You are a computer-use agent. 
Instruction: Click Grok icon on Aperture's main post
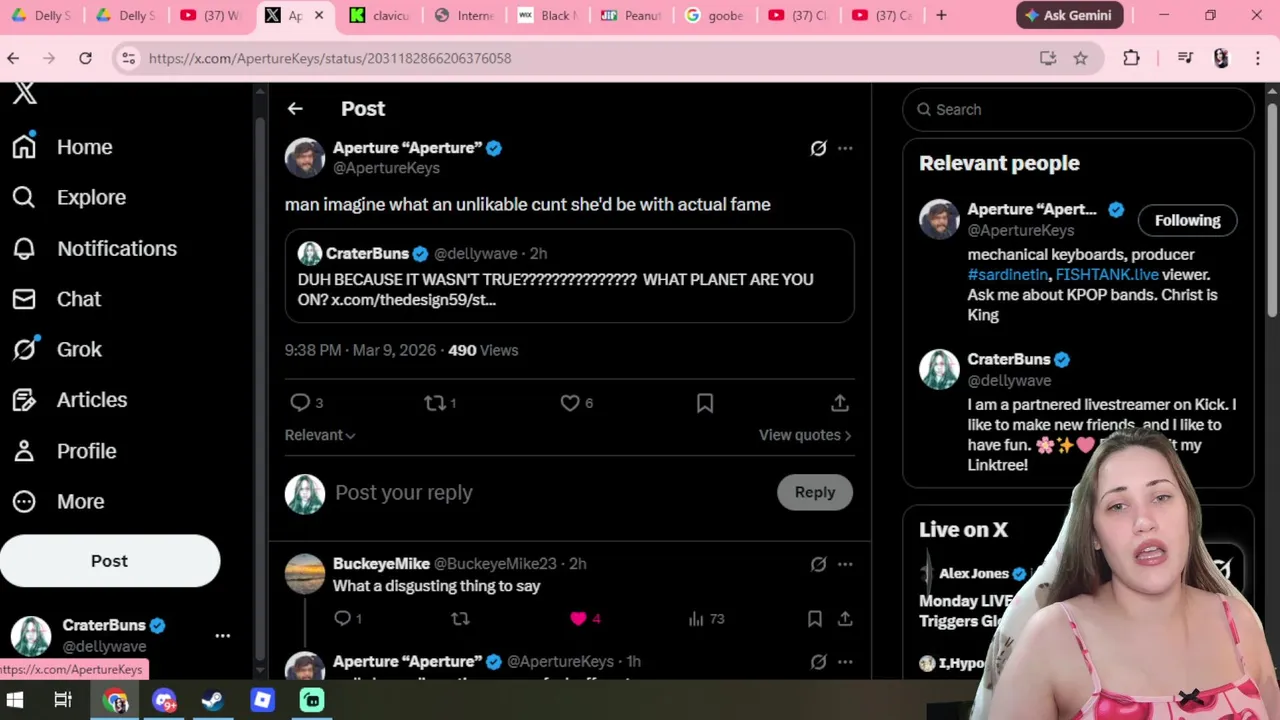pyautogui.click(x=818, y=148)
